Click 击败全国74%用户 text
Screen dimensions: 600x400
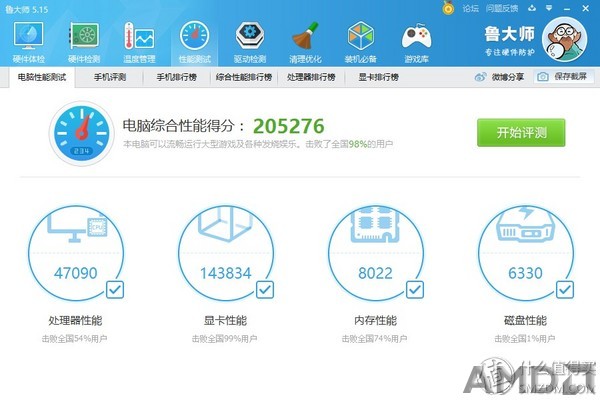coord(375,339)
